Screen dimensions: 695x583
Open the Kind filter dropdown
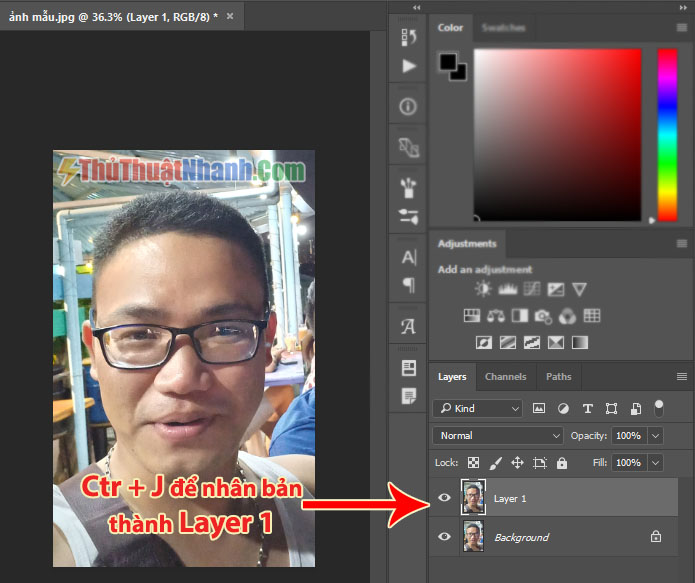478,408
